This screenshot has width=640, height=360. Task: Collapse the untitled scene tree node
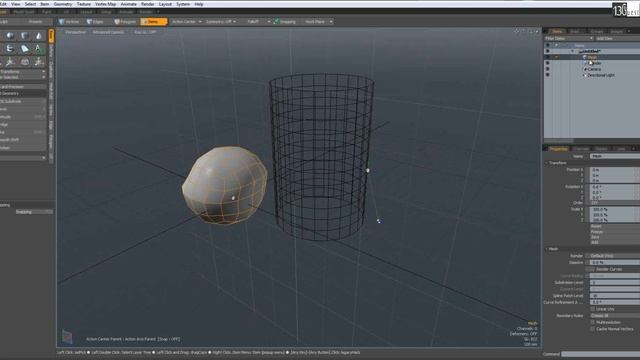click(573, 51)
